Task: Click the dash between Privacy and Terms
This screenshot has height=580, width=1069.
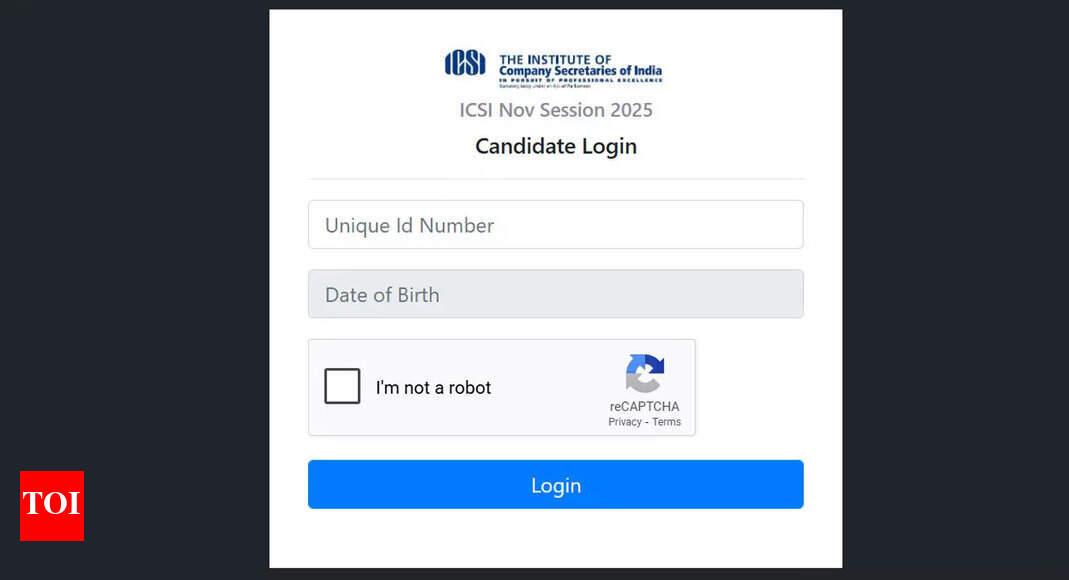Action: pyautogui.click(x=646, y=421)
